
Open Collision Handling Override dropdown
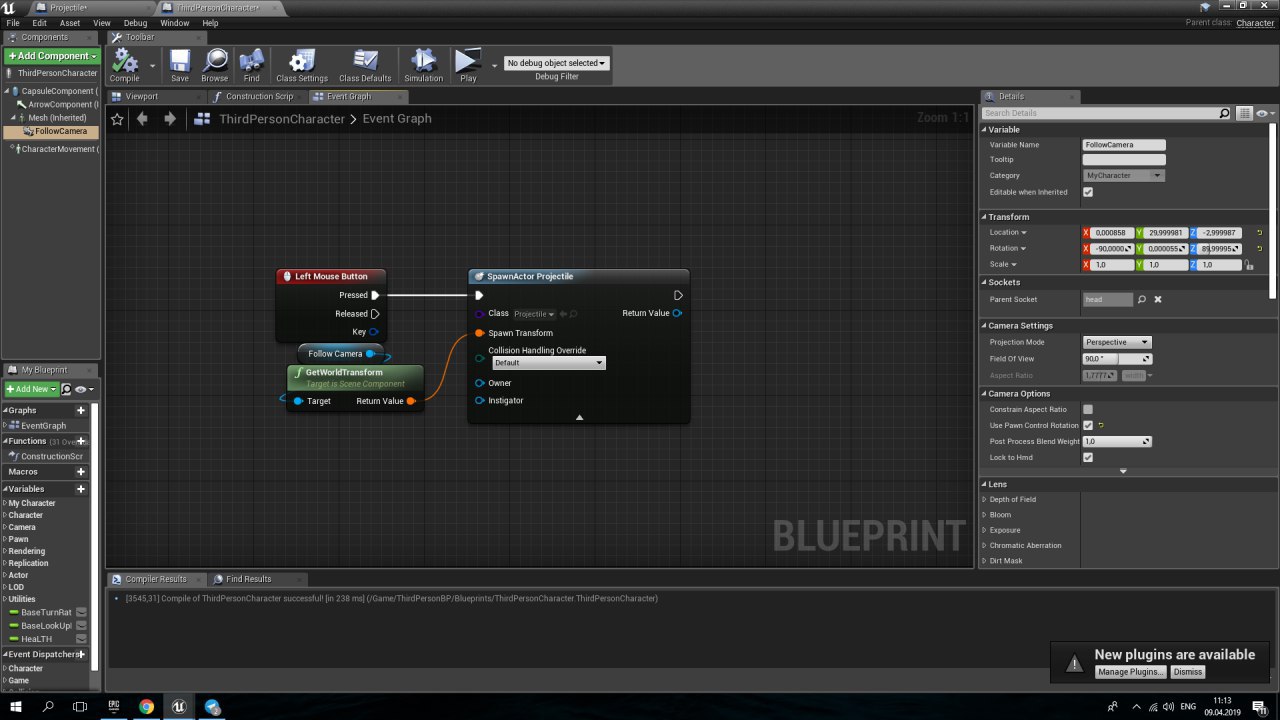549,363
